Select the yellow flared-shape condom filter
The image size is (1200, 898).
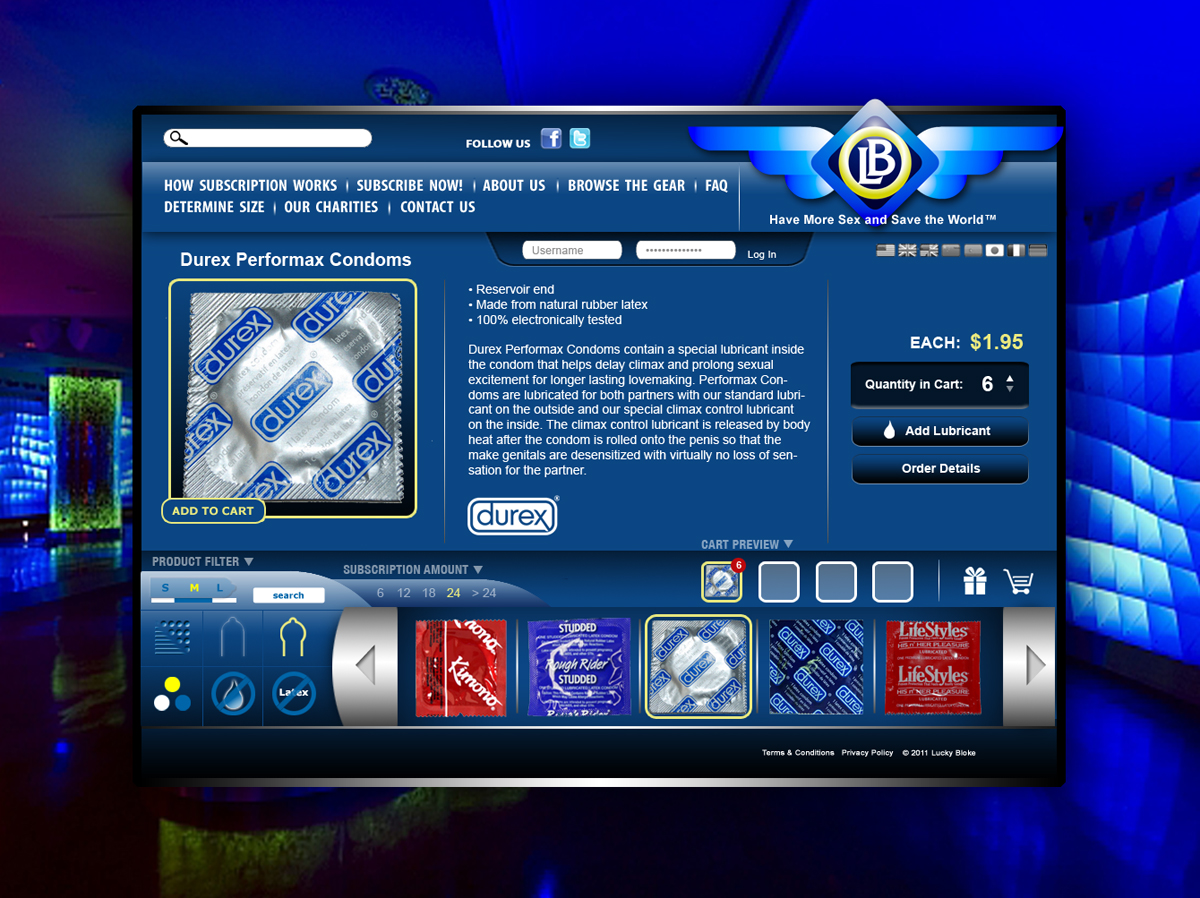pos(292,637)
